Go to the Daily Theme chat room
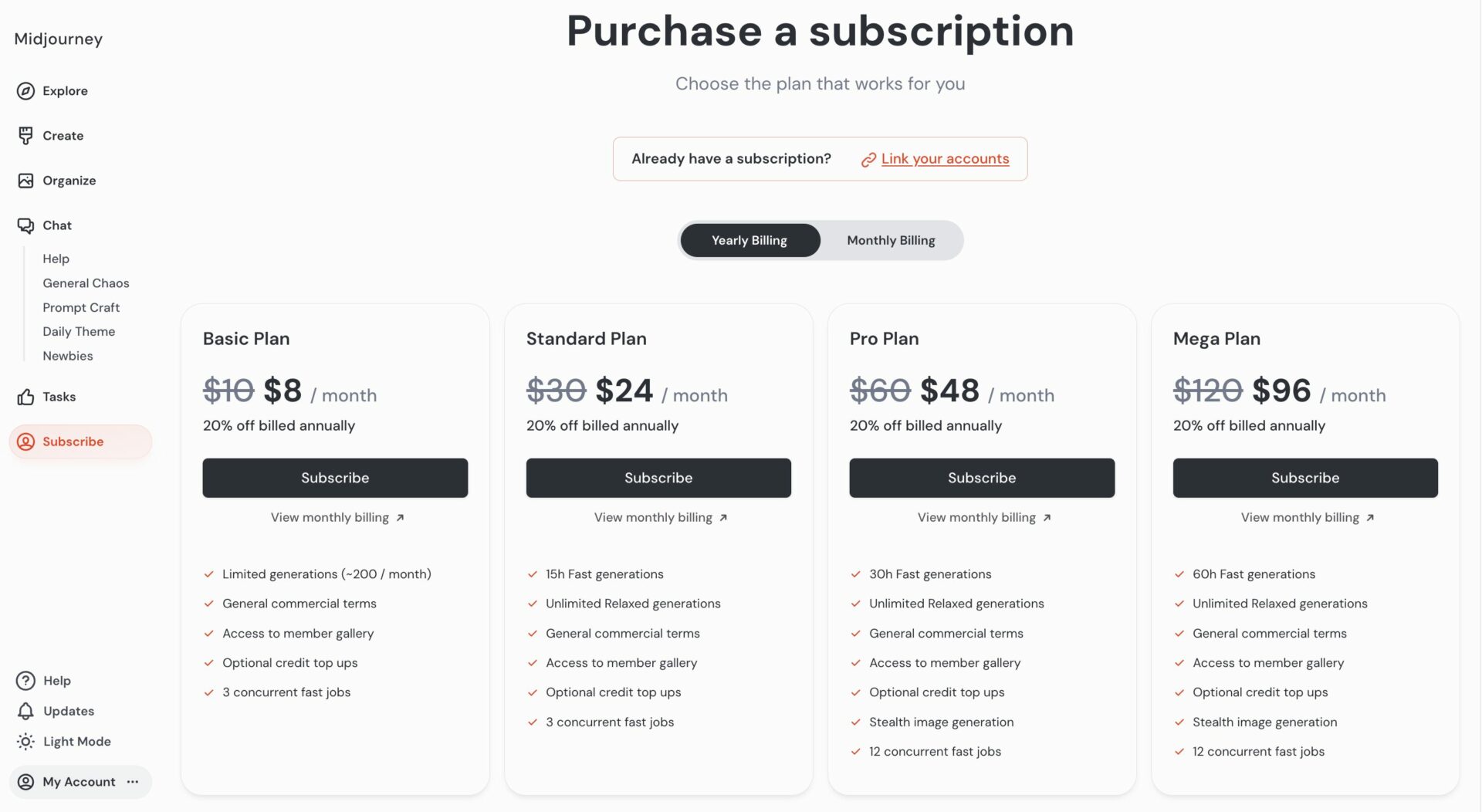The width and height of the screenshot is (1482, 812). pos(79,332)
